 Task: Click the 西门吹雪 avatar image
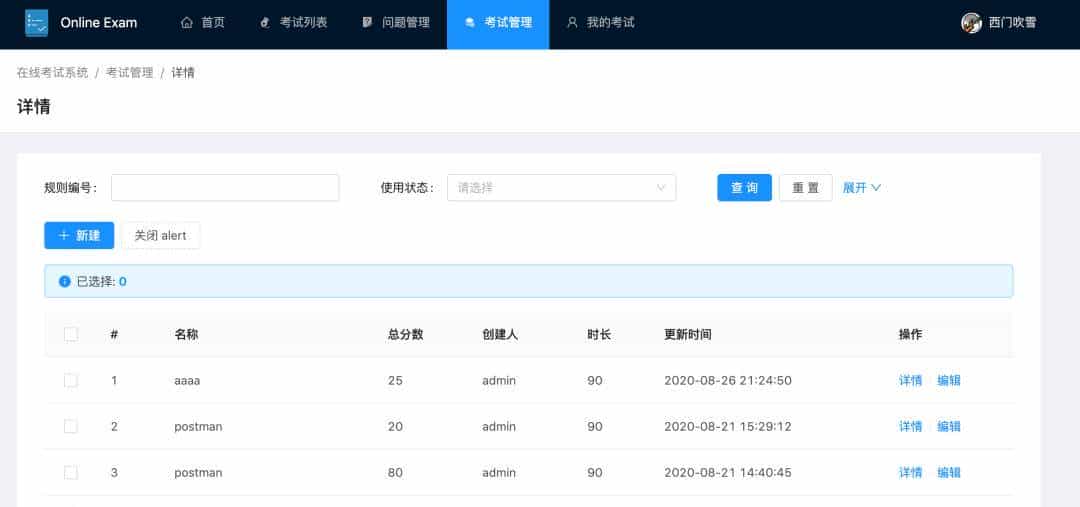971,23
